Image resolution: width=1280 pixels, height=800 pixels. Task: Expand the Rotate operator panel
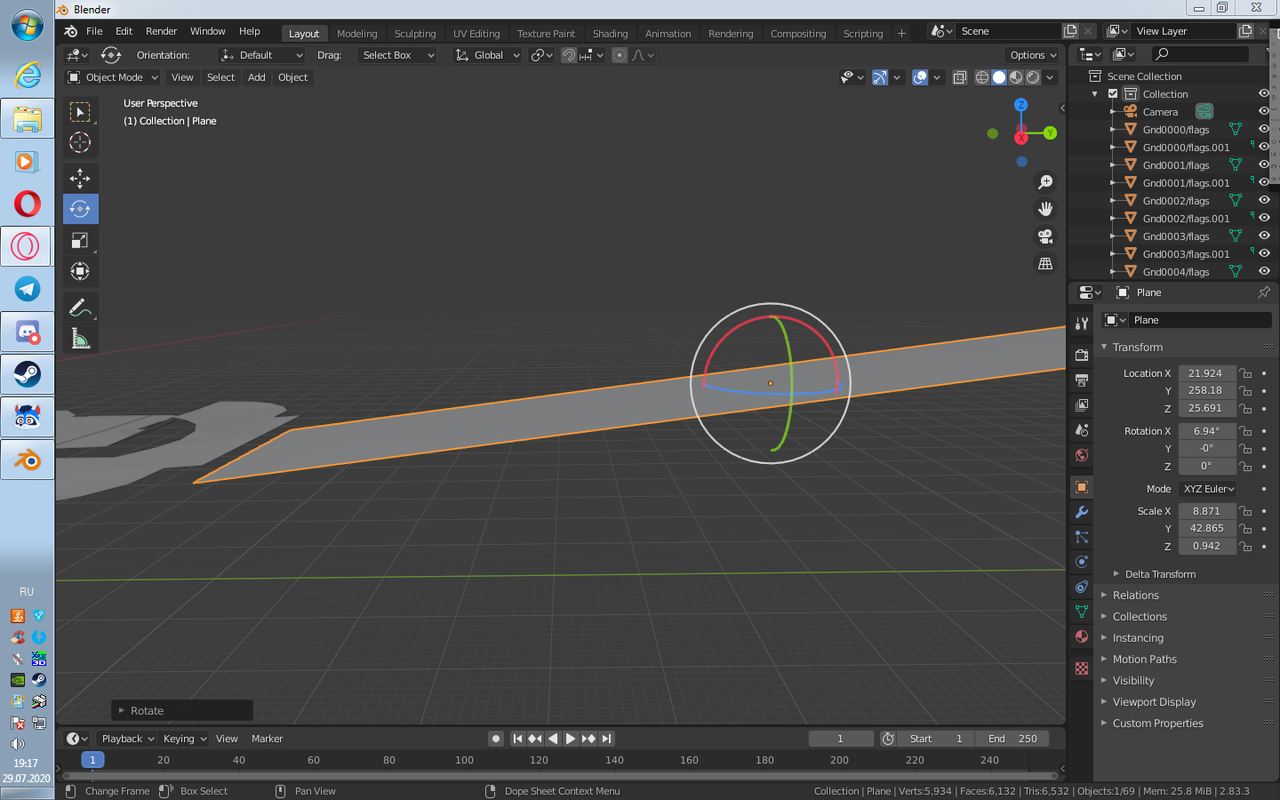[181, 711]
